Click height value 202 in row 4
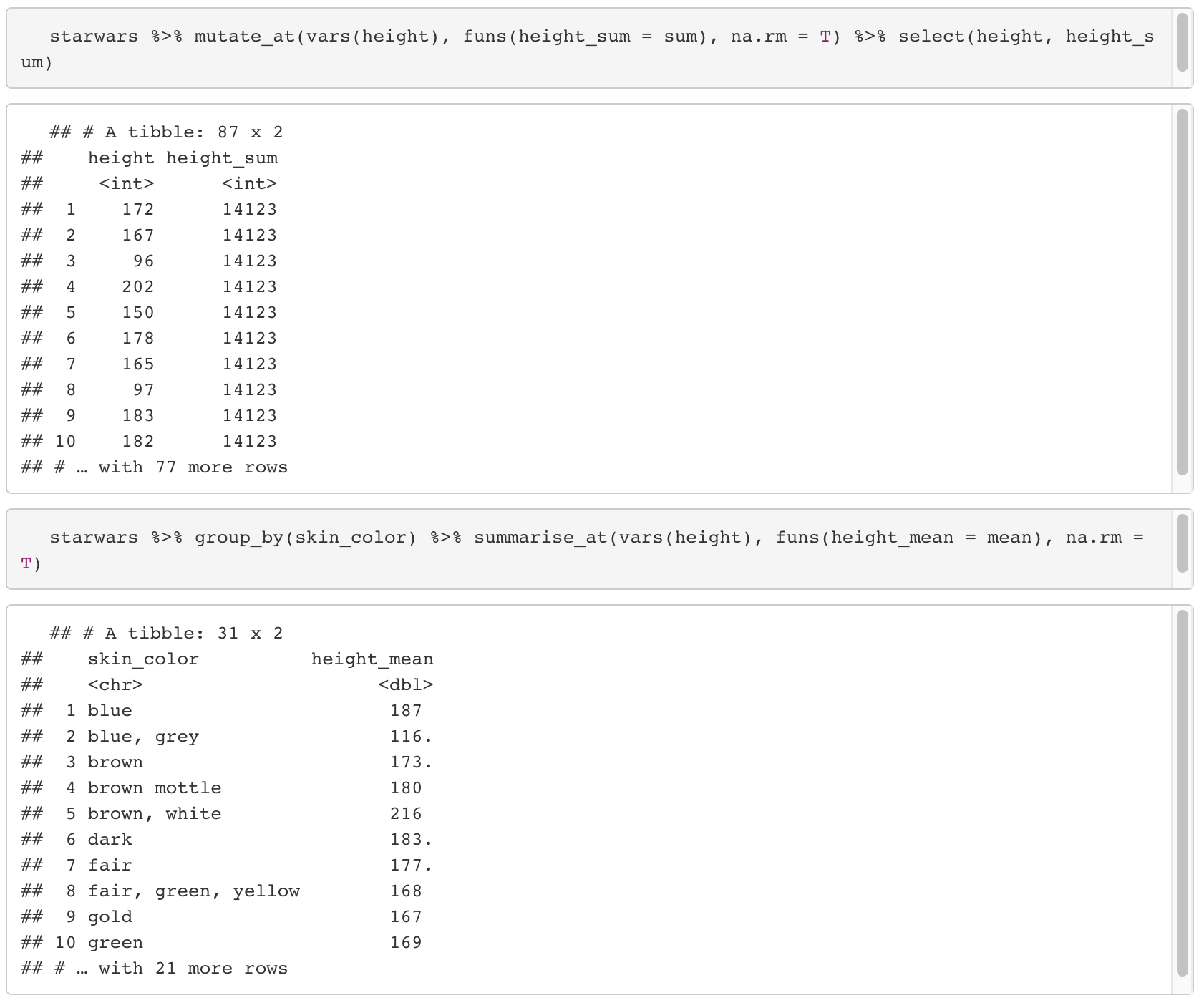This screenshot has height=1008, width=1204. (x=138, y=287)
